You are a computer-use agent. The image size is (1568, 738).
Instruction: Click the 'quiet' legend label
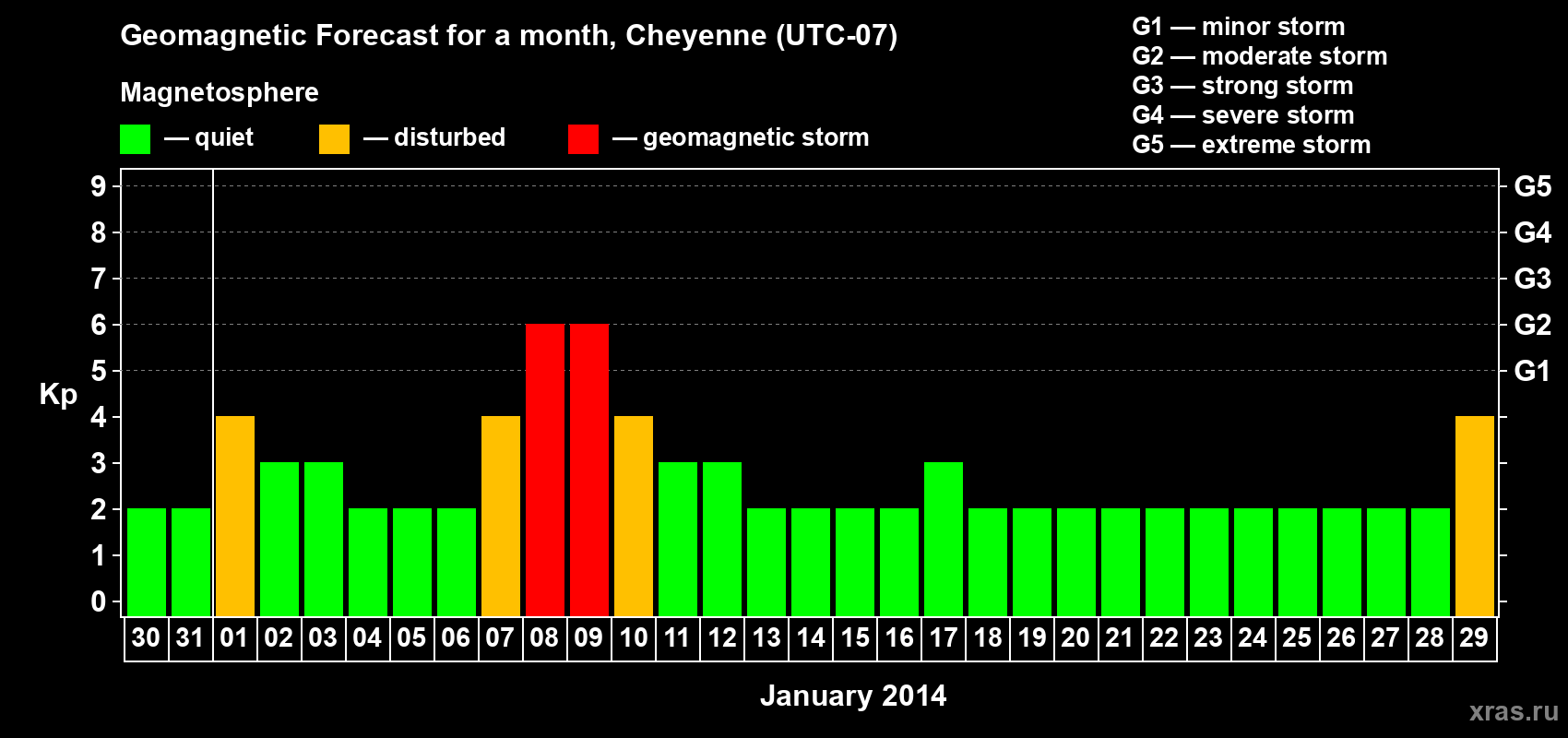click(224, 137)
